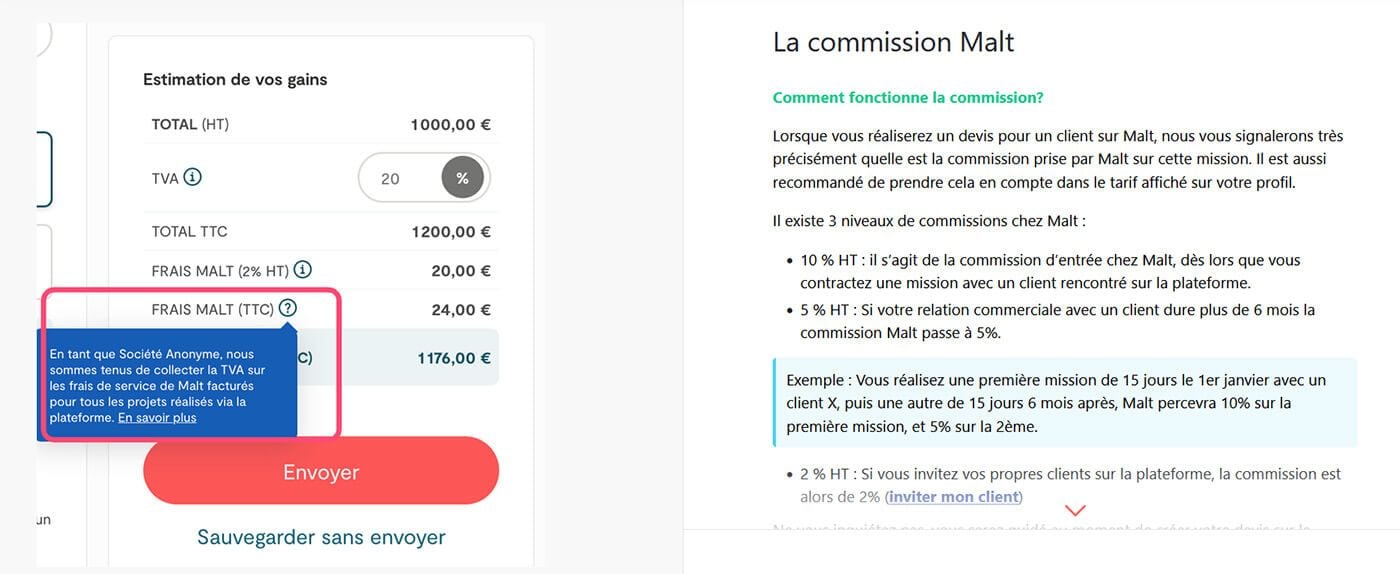
Task: Click the info icon next to TVA
Action: point(193,177)
